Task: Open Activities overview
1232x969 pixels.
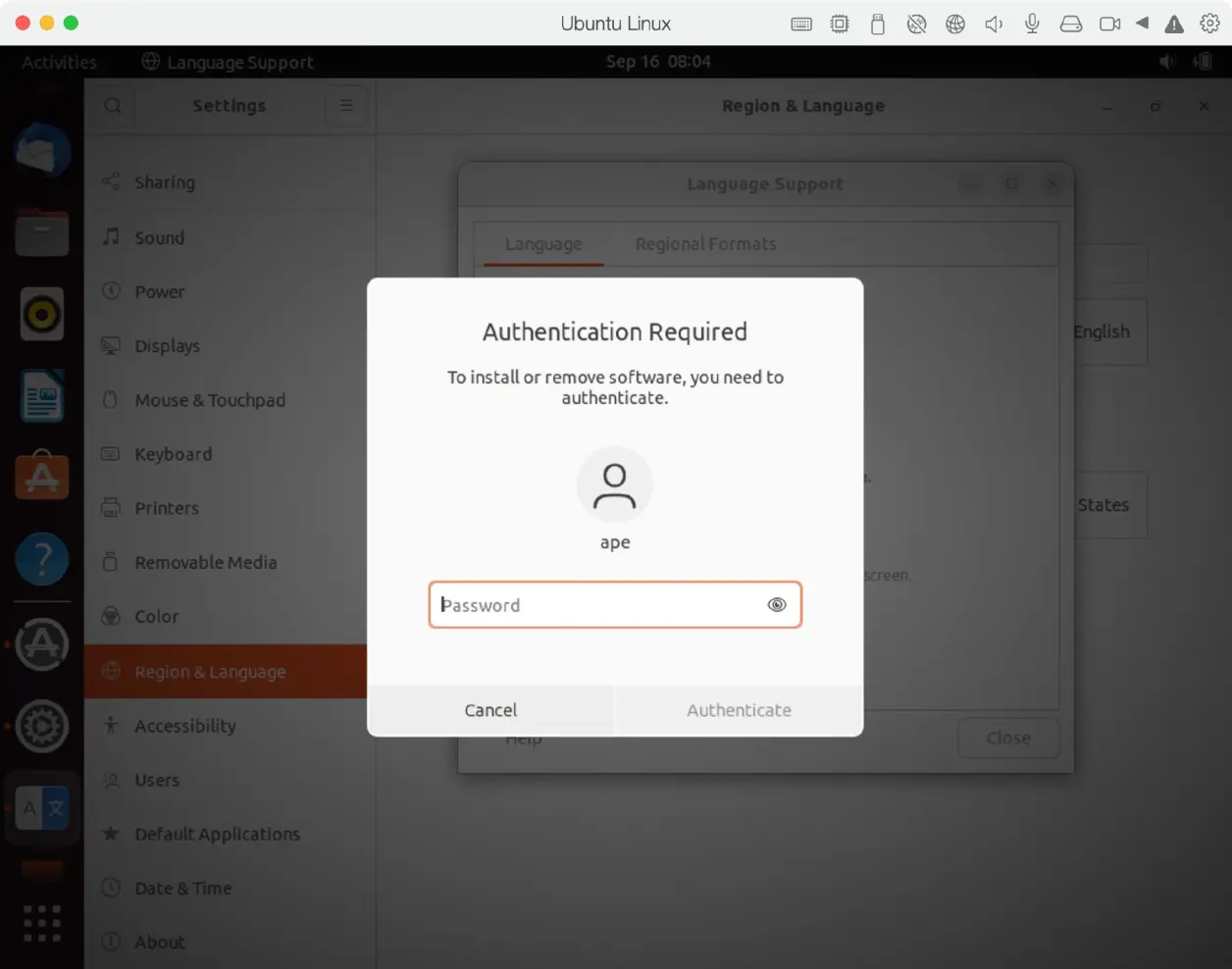Action: tap(59, 62)
